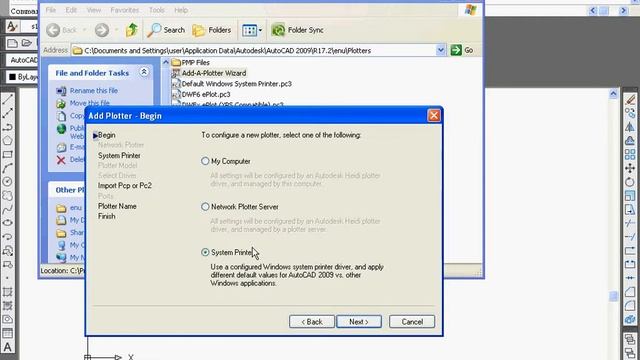Select the Revision Cloud tool

click(7, 196)
